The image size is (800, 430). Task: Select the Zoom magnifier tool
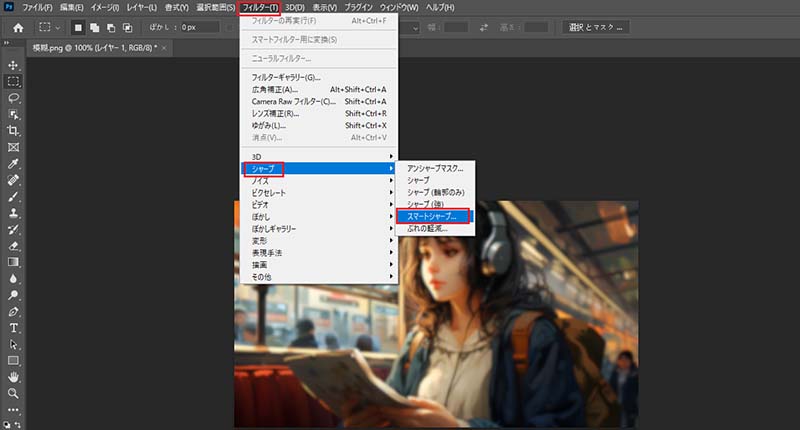(13, 393)
